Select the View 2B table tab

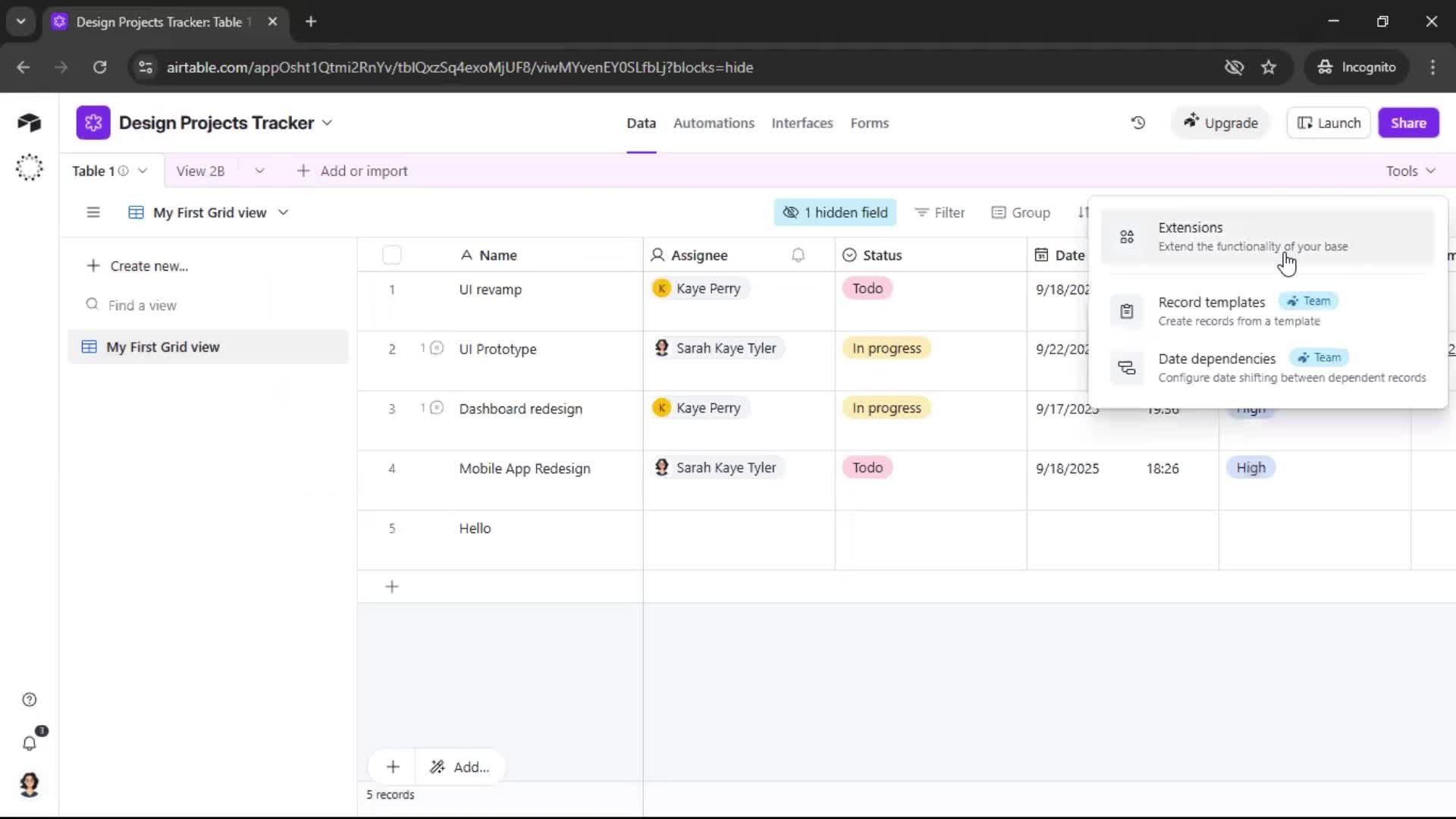(200, 171)
